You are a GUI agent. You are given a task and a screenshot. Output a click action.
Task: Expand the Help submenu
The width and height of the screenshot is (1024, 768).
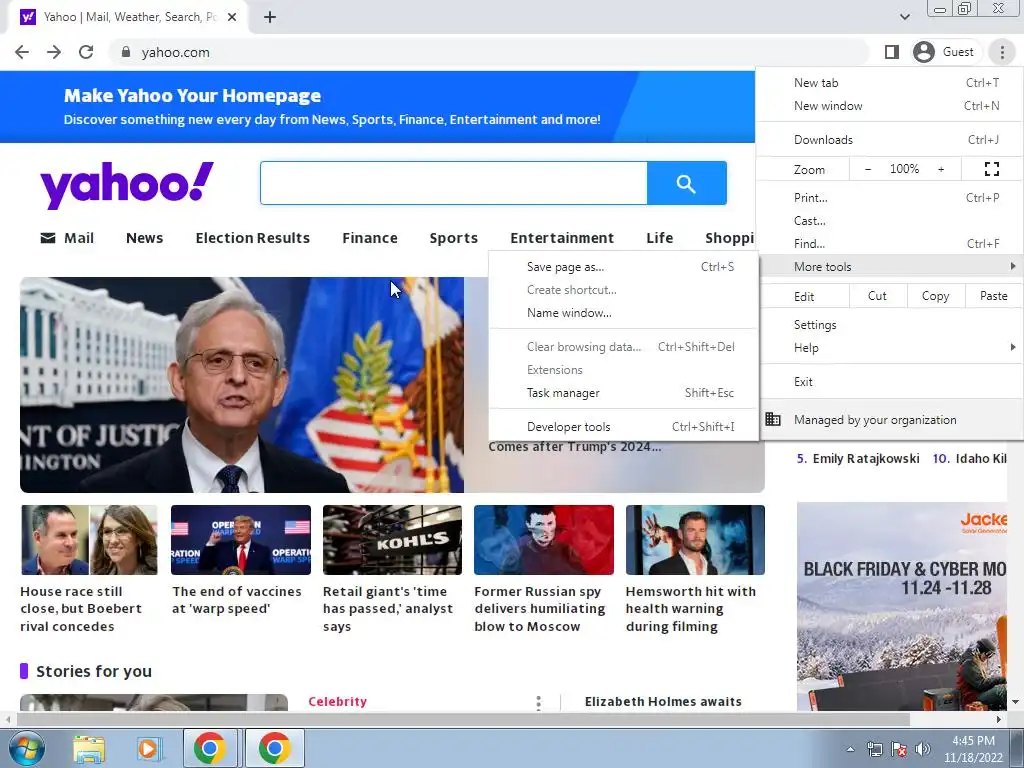pyautogui.click(x=889, y=348)
